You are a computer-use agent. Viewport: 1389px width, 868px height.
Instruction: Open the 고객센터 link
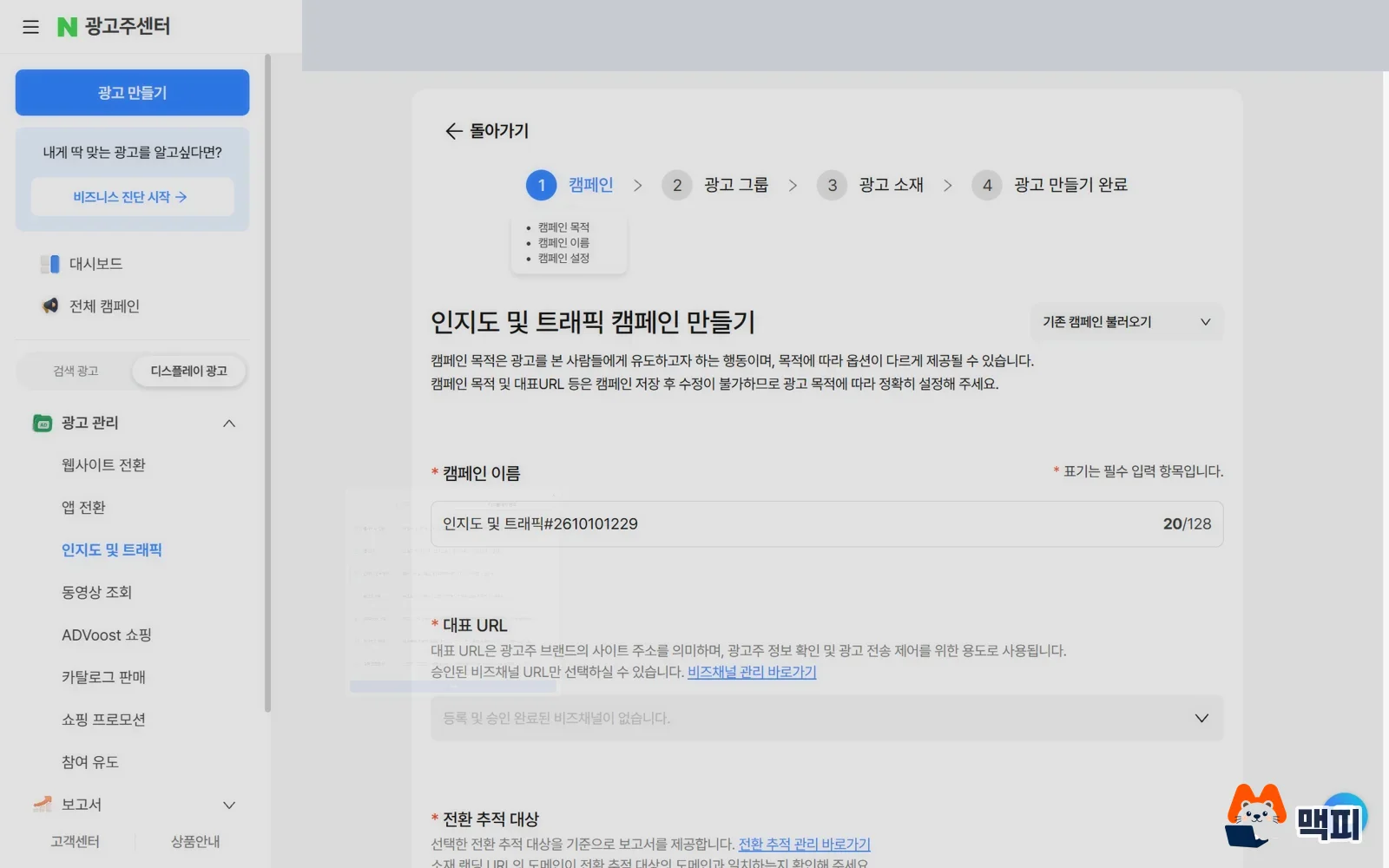point(76,842)
